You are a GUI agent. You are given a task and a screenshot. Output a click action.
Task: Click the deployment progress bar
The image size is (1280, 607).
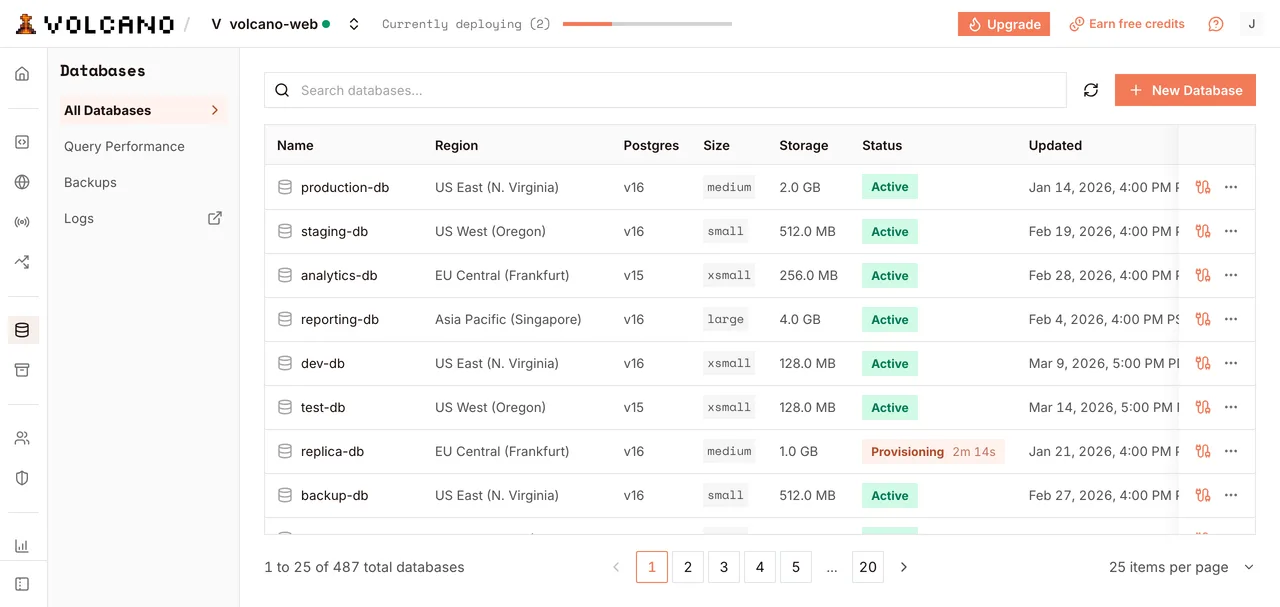[x=647, y=24]
